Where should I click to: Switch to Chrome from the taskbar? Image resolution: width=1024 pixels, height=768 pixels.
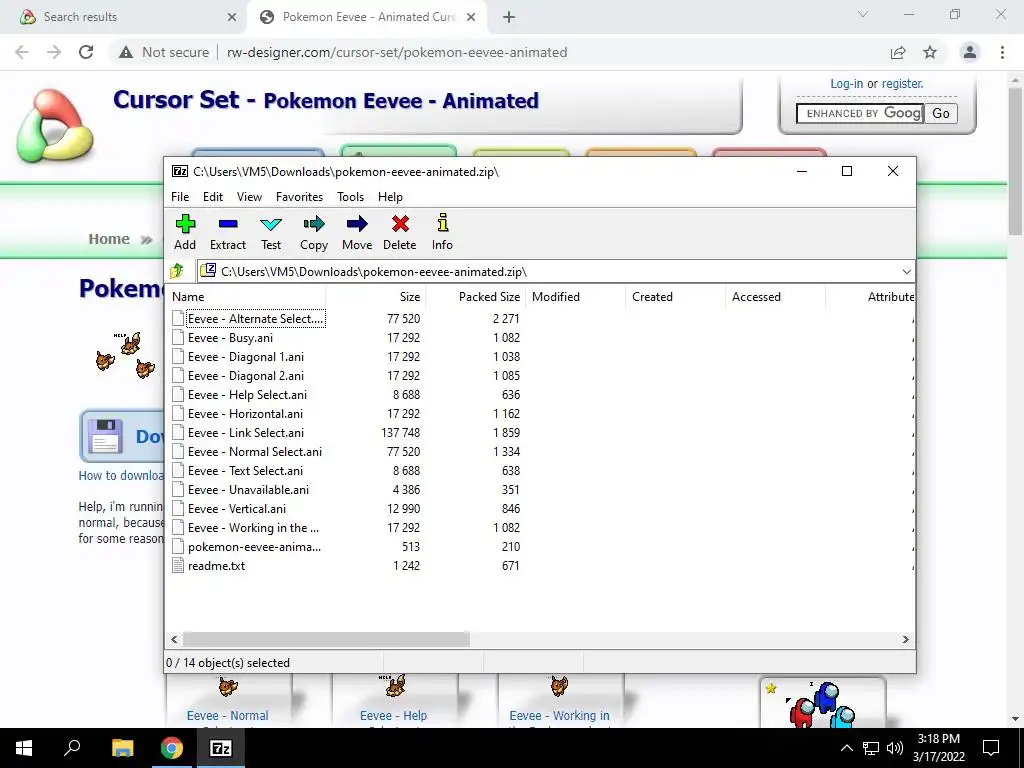172,748
